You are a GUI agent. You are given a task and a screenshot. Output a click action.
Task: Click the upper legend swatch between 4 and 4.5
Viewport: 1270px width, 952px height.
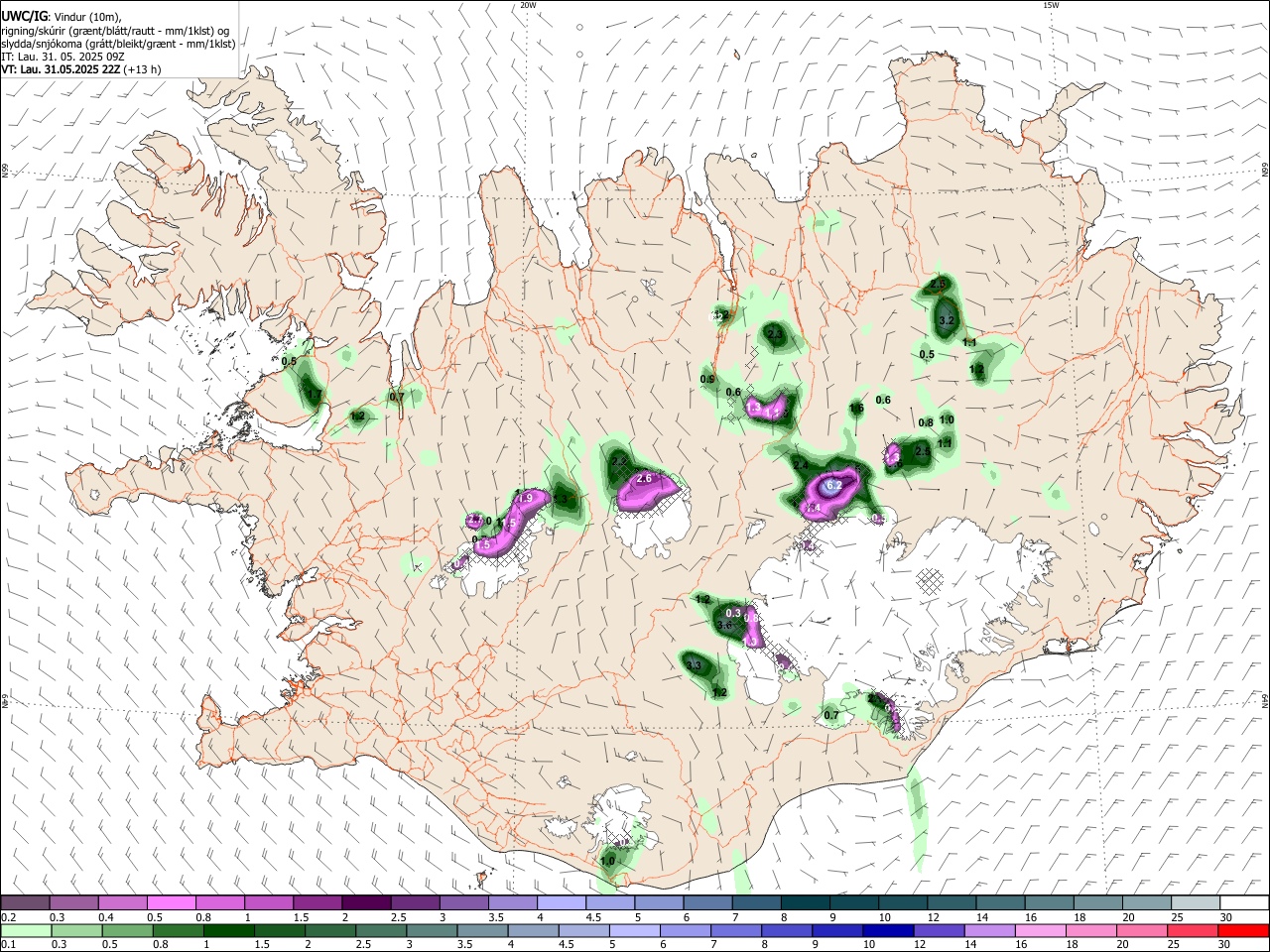pos(562,903)
